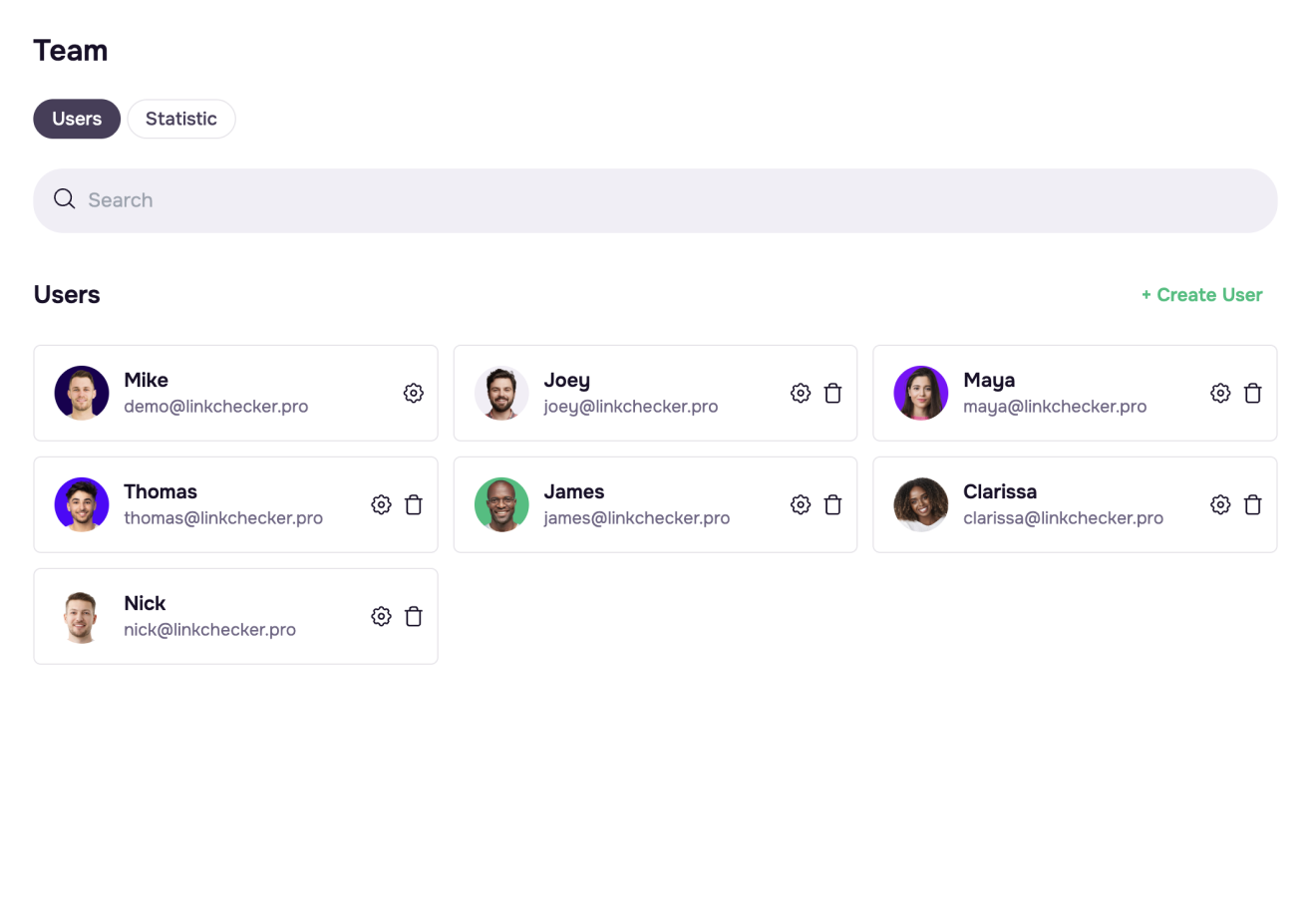Open settings gear for Maya

[x=1220, y=393]
